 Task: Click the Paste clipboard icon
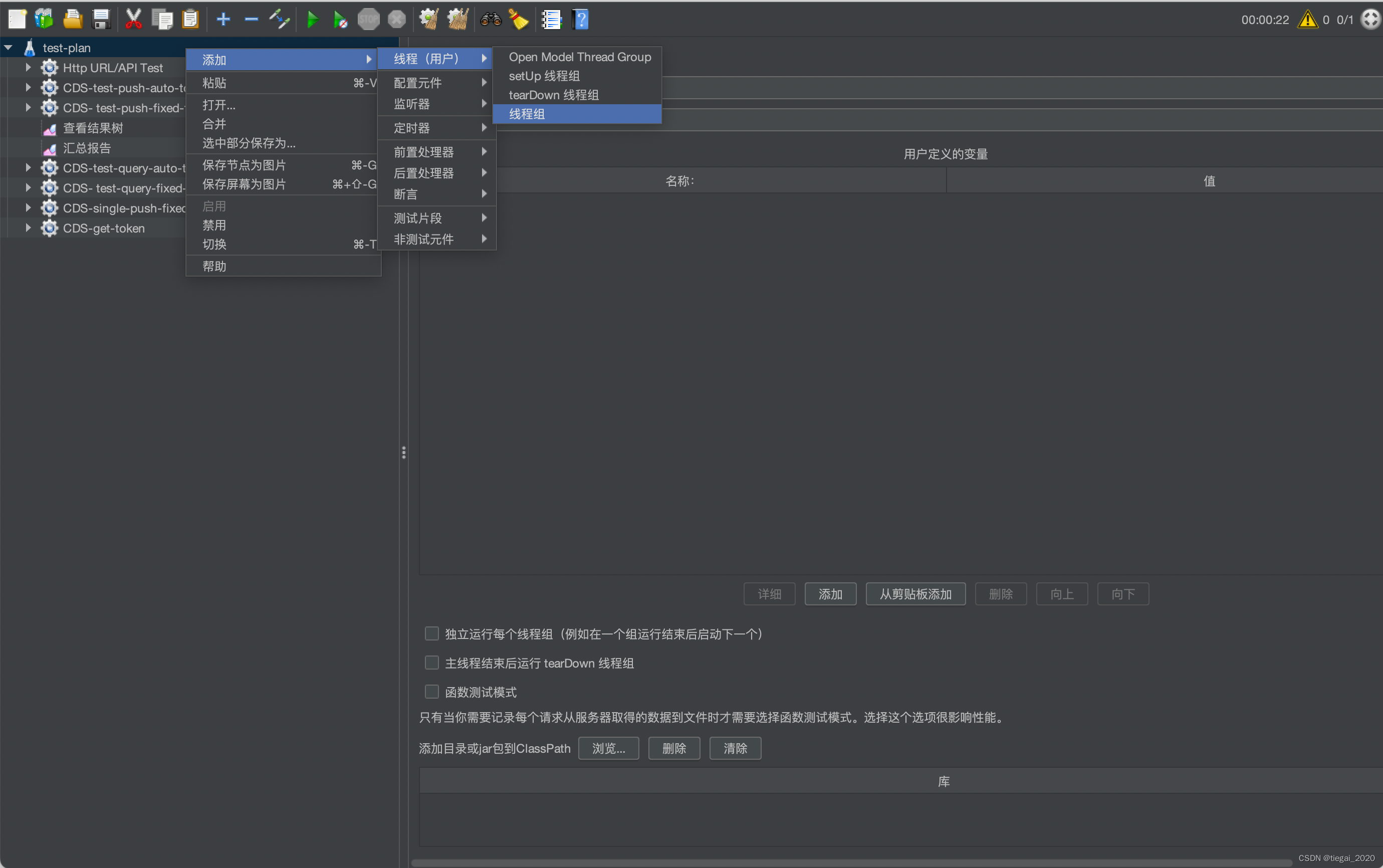pos(190,20)
